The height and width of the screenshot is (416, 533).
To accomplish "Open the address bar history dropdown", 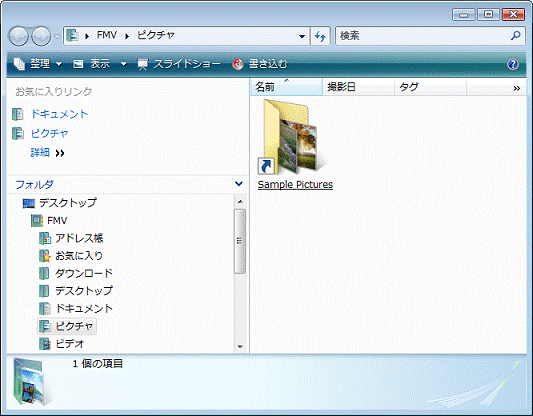I will coord(302,36).
